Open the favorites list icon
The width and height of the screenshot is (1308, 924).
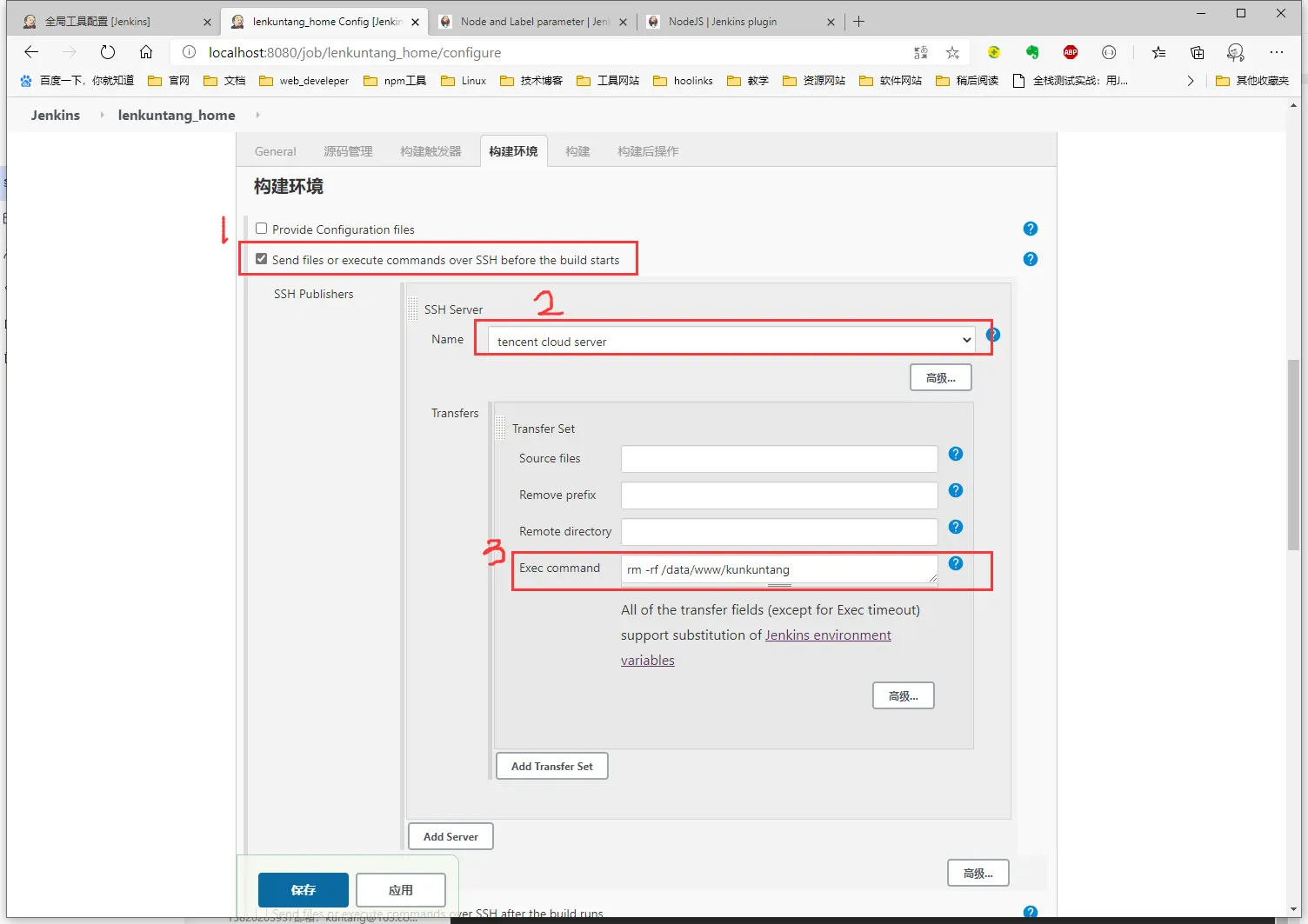[x=1158, y=52]
